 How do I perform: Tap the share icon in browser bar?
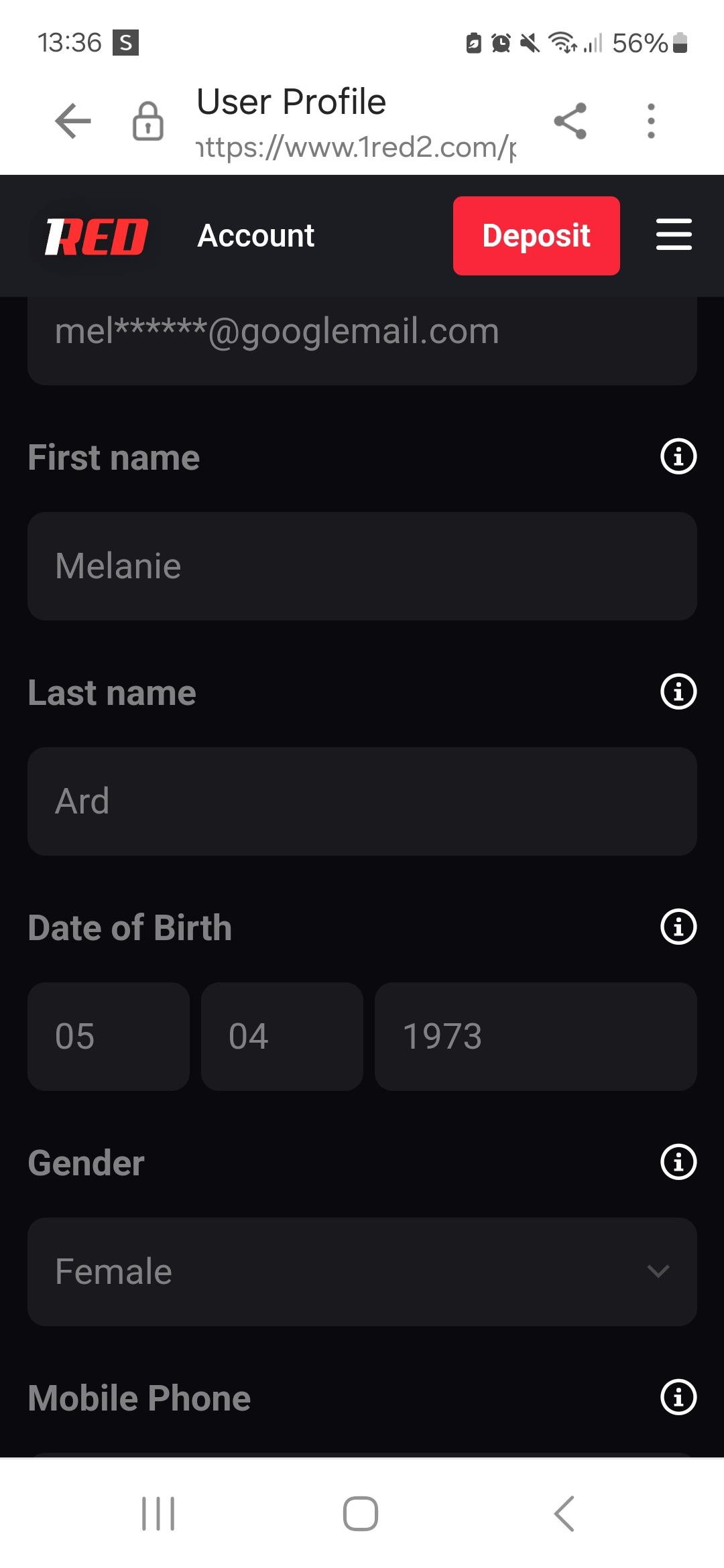click(570, 121)
